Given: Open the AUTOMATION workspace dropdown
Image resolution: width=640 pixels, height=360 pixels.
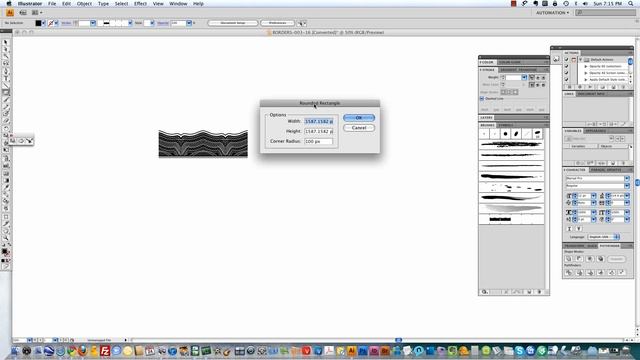Looking at the screenshot, I should 552,13.
